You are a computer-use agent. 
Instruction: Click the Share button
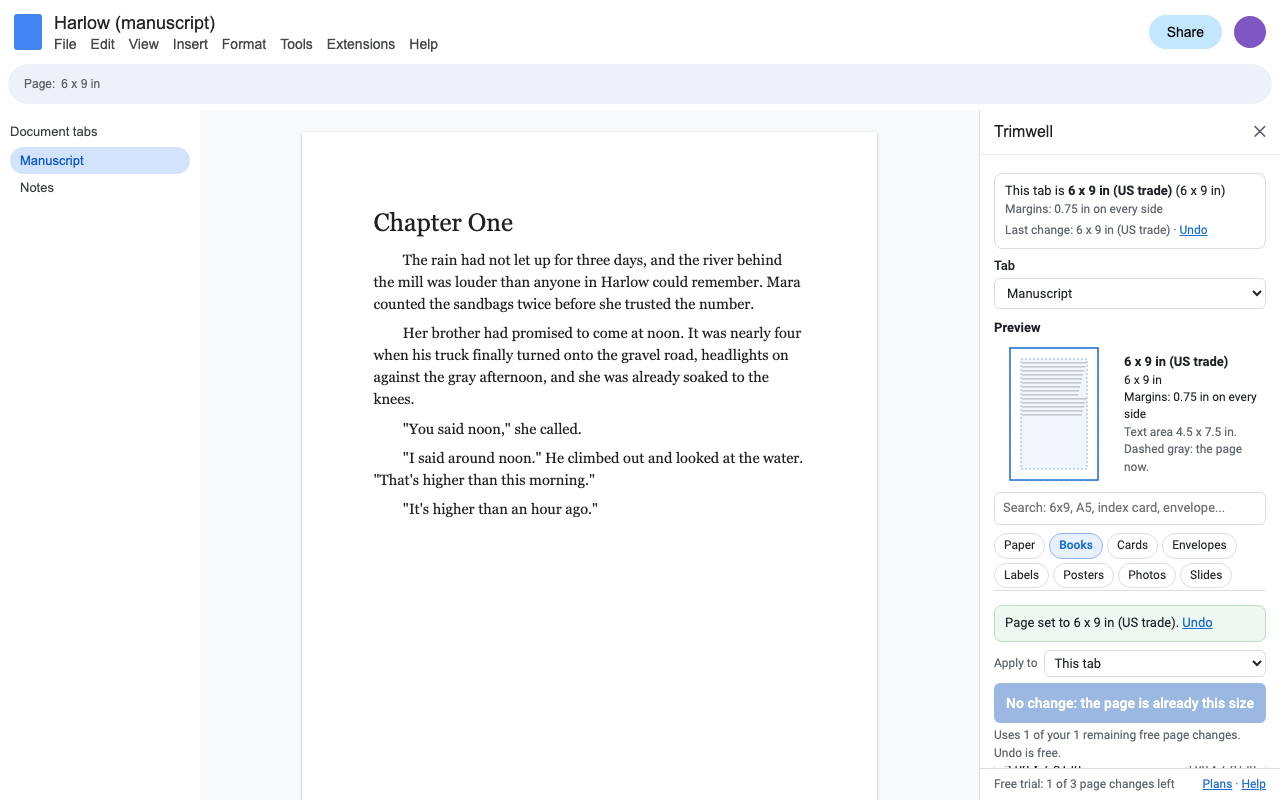pyautogui.click(x=1185, y=32)
